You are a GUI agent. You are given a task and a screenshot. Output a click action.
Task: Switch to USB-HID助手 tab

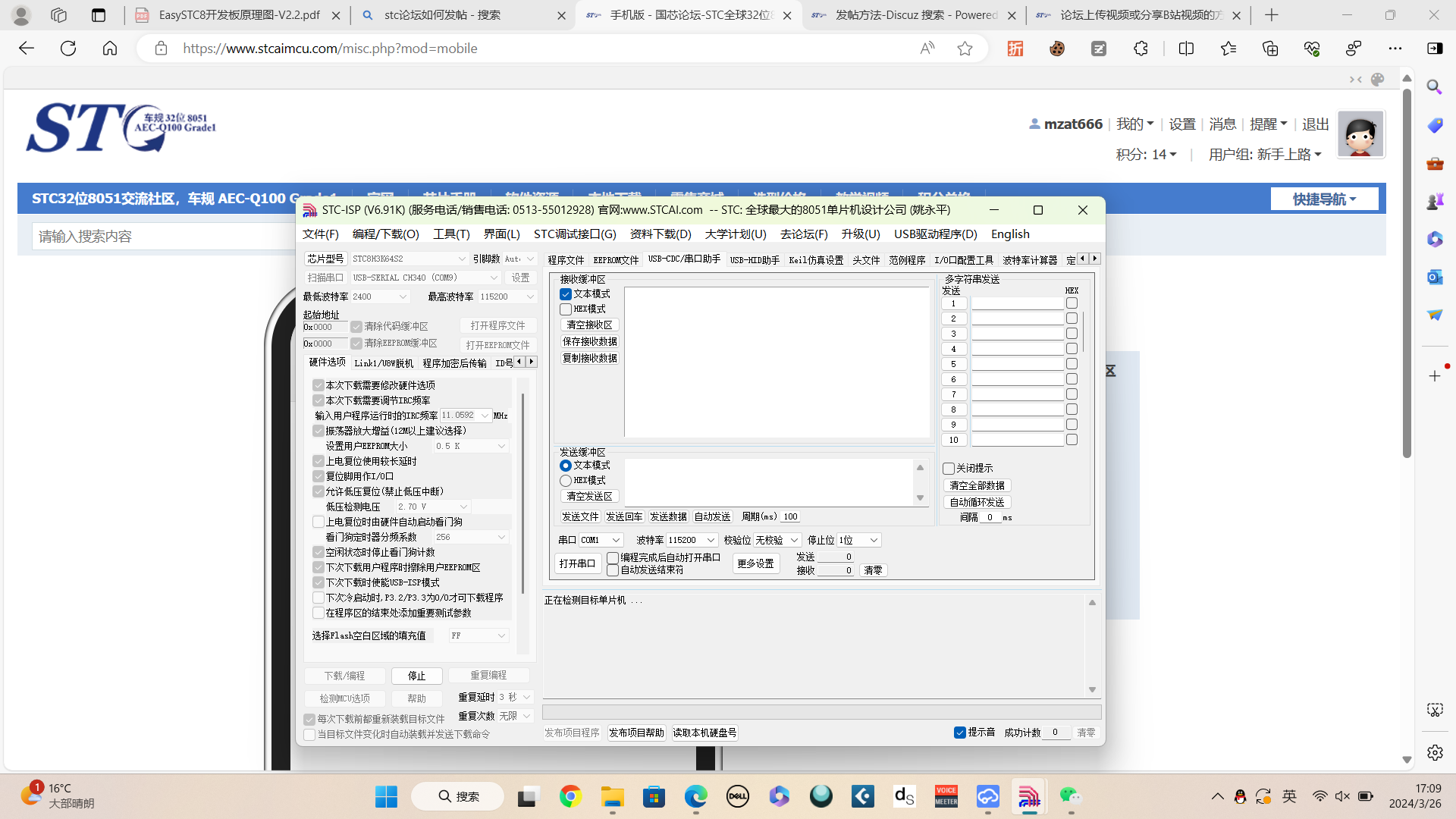click(x=755, y=260)
